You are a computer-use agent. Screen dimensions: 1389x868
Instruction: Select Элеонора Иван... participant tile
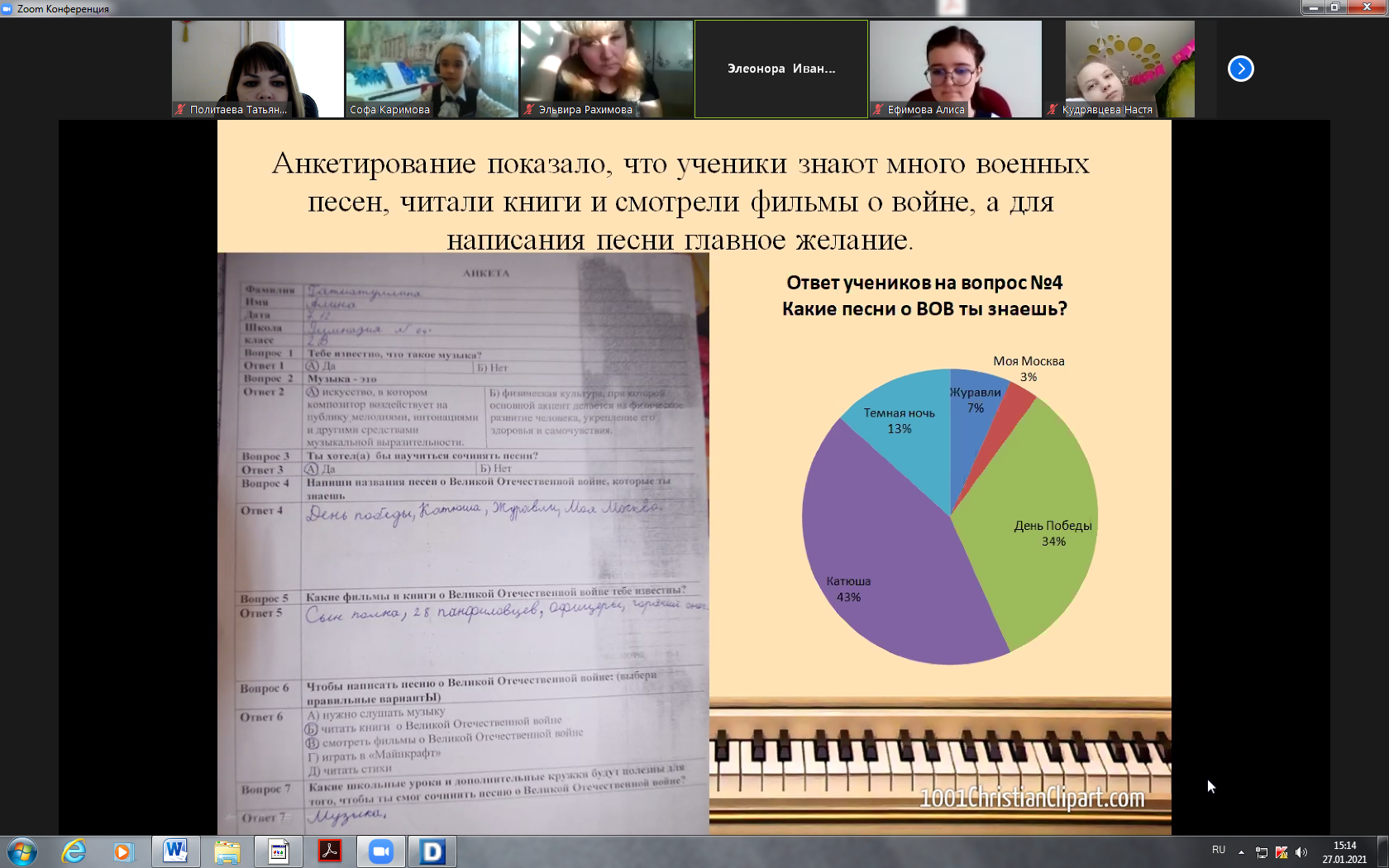click(781, 69)
